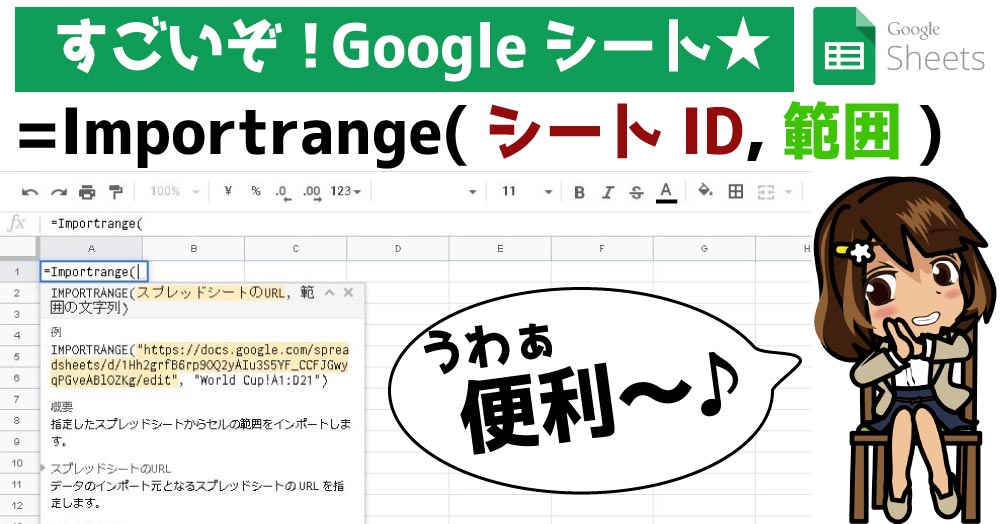This screenshot has width=1000, height=524.
Task: Open the 100% zoom dropdown
Action: (x=175, y=191)
